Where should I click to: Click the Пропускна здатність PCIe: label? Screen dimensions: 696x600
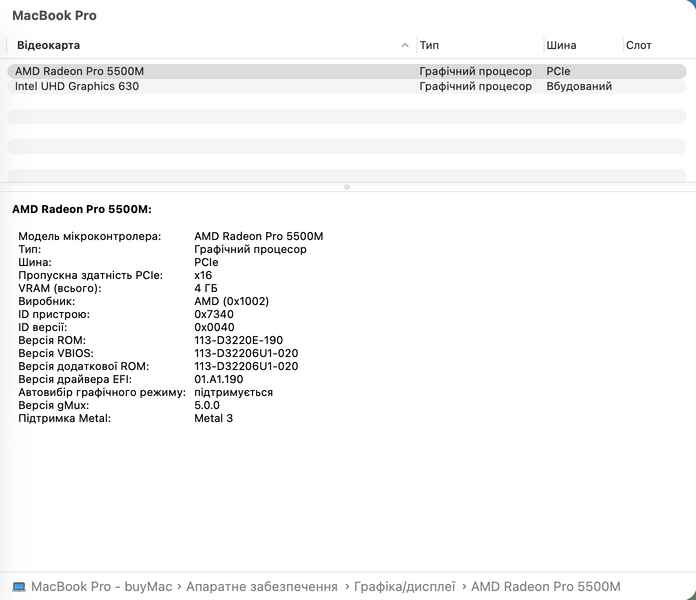pos(90,275)
